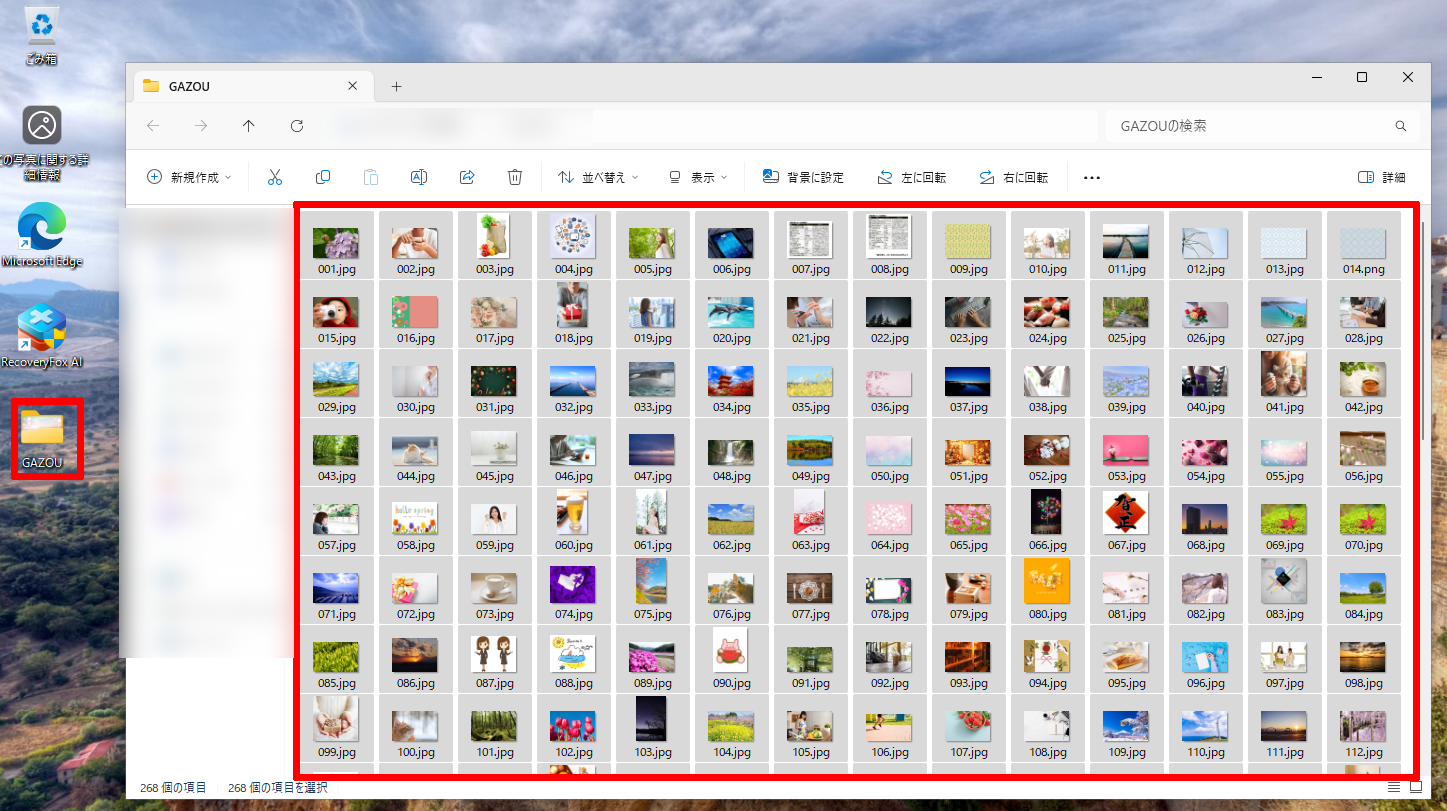Select thumbnail 034.jpg
1447x811 pixels.
[x=731, y=381]
